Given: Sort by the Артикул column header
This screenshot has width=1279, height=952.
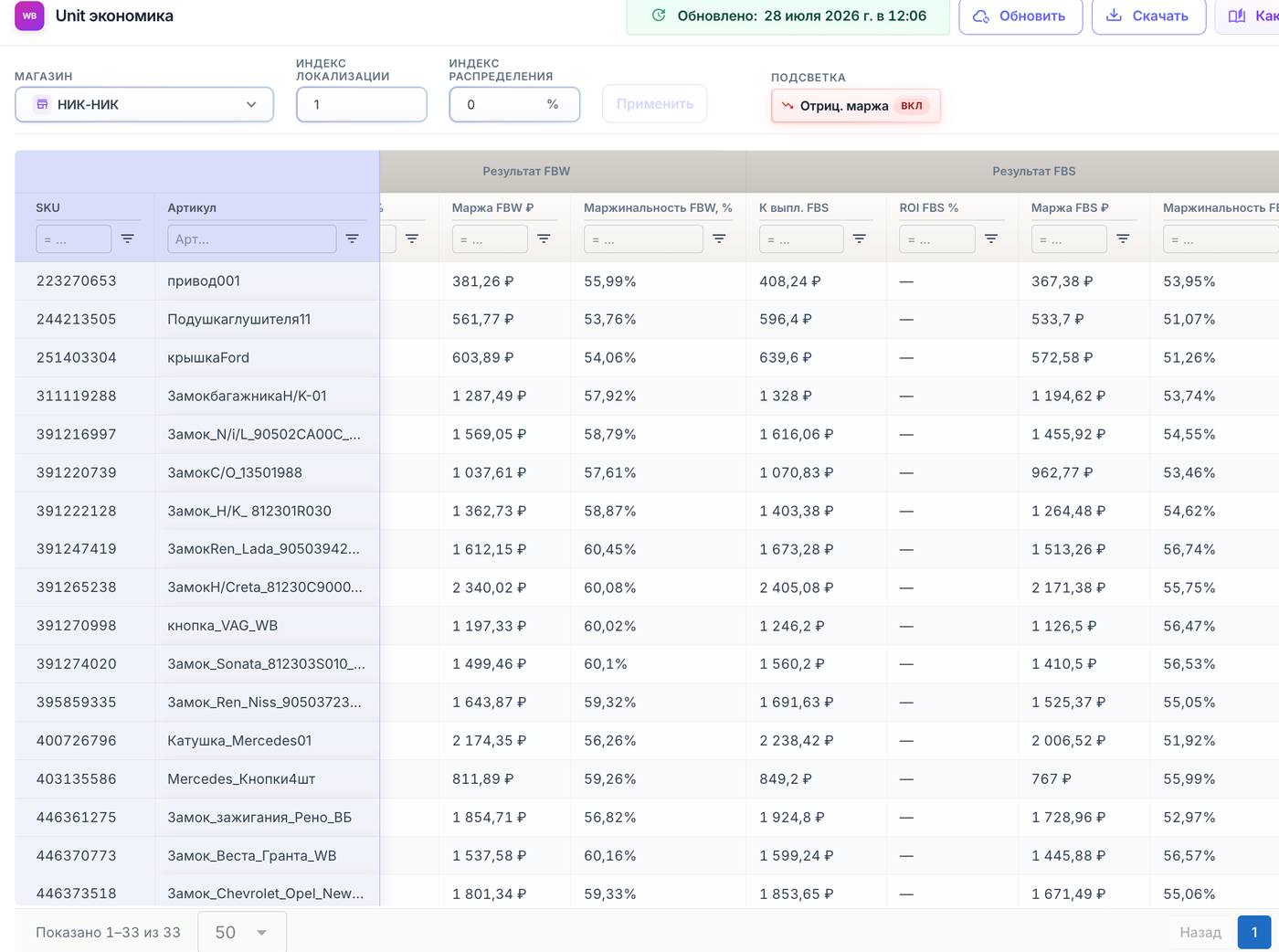Looking at the screenshot, I should pyautogui.click(x=192, y=207).
